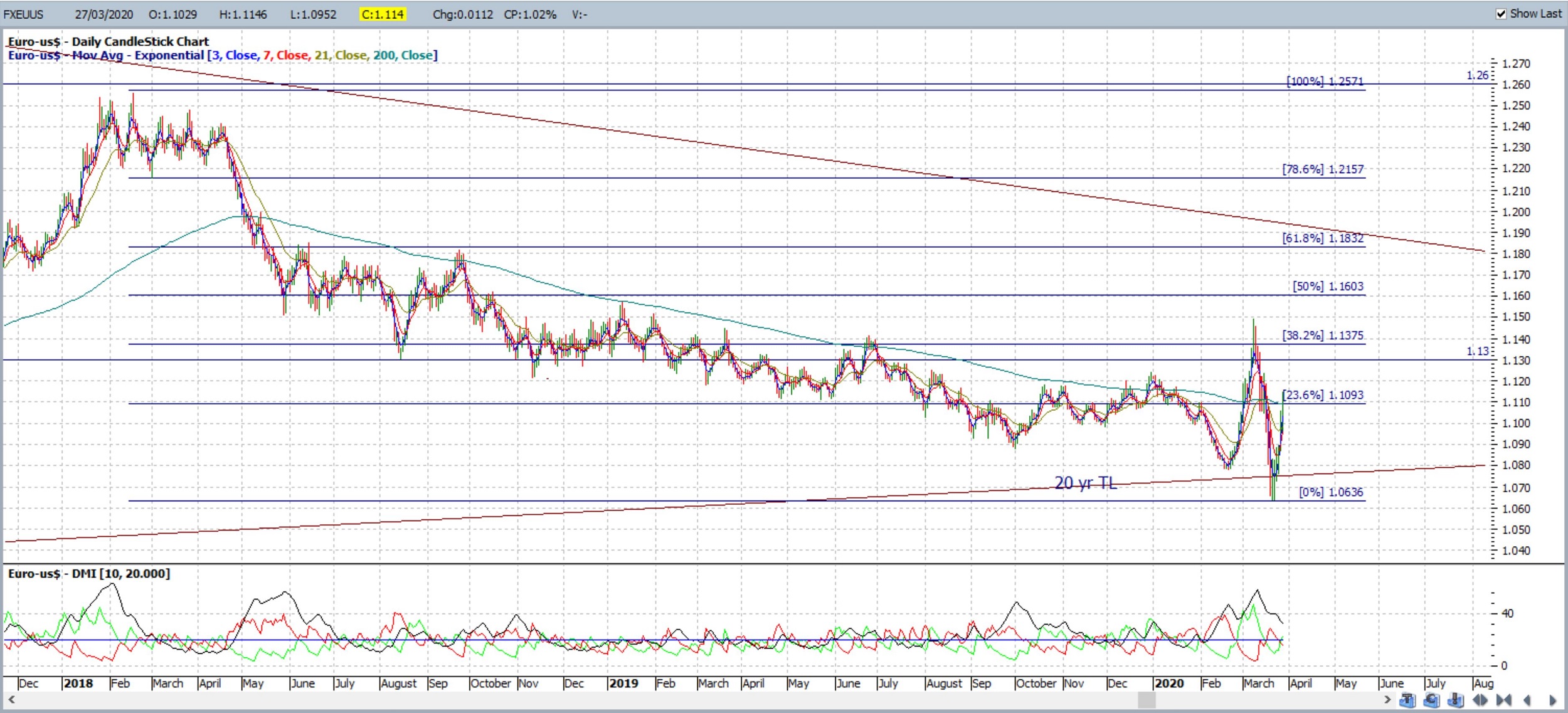The height and width of the screenshot is (713, 1568).
Task: Click the horizontal scrollbar thumb
Action: (1147, 699)
